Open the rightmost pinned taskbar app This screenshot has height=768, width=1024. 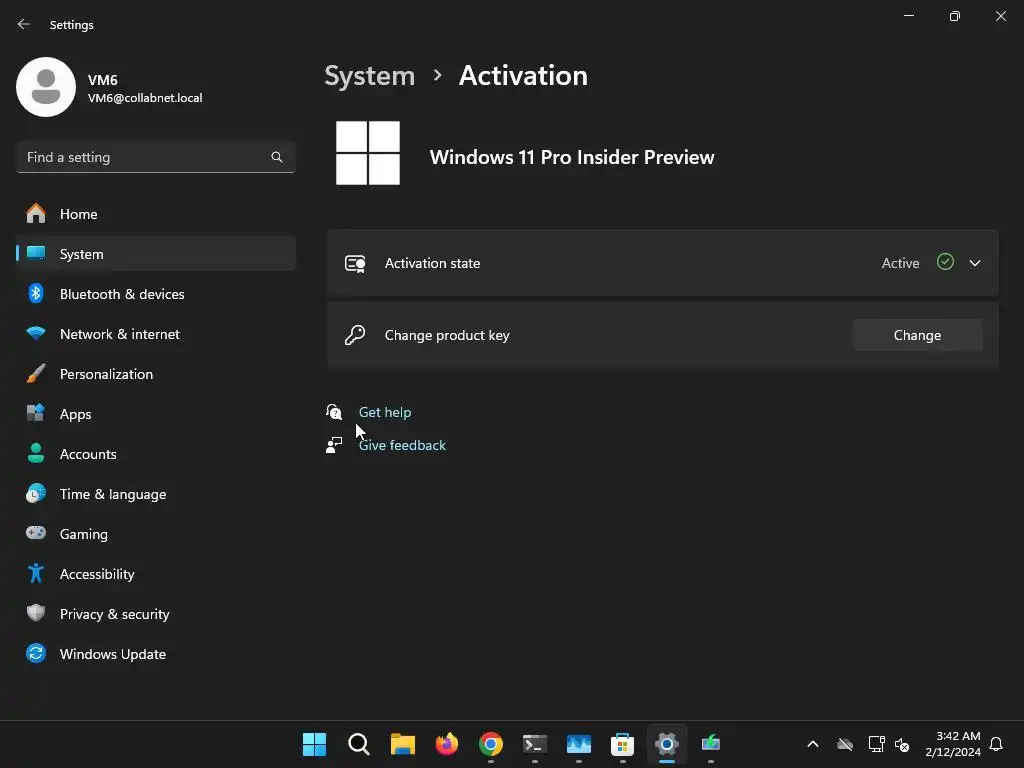pos(711,744)
